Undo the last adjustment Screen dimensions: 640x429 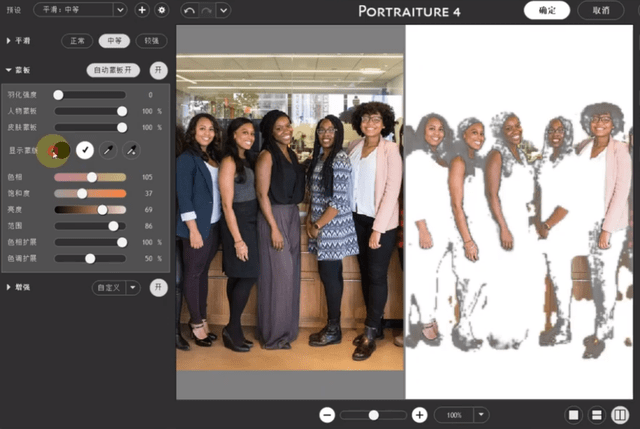coord(189,11)
